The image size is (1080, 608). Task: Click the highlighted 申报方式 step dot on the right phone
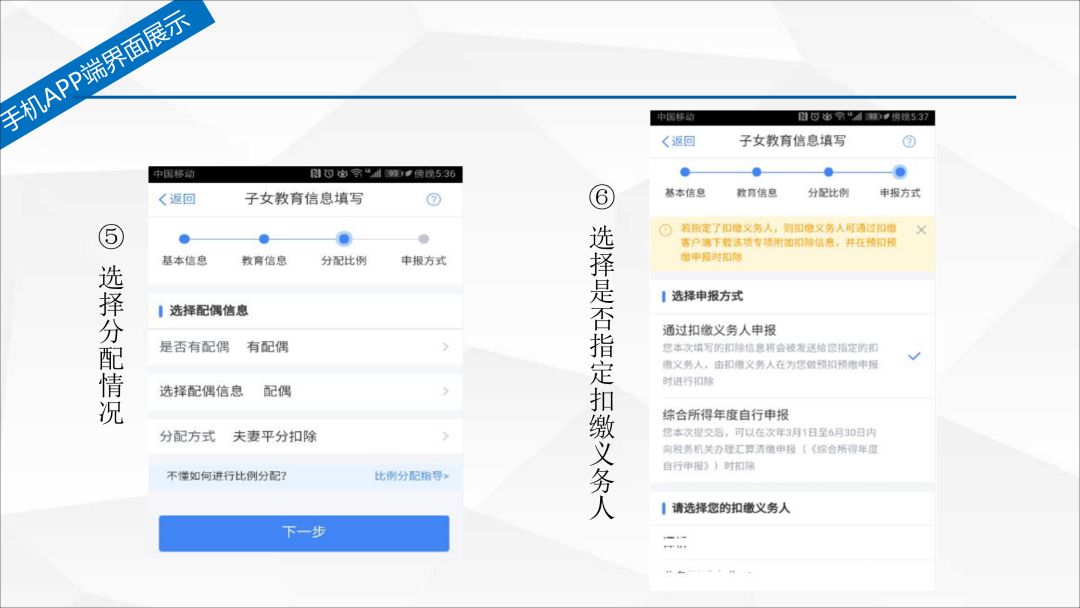[x=900, y=172]
